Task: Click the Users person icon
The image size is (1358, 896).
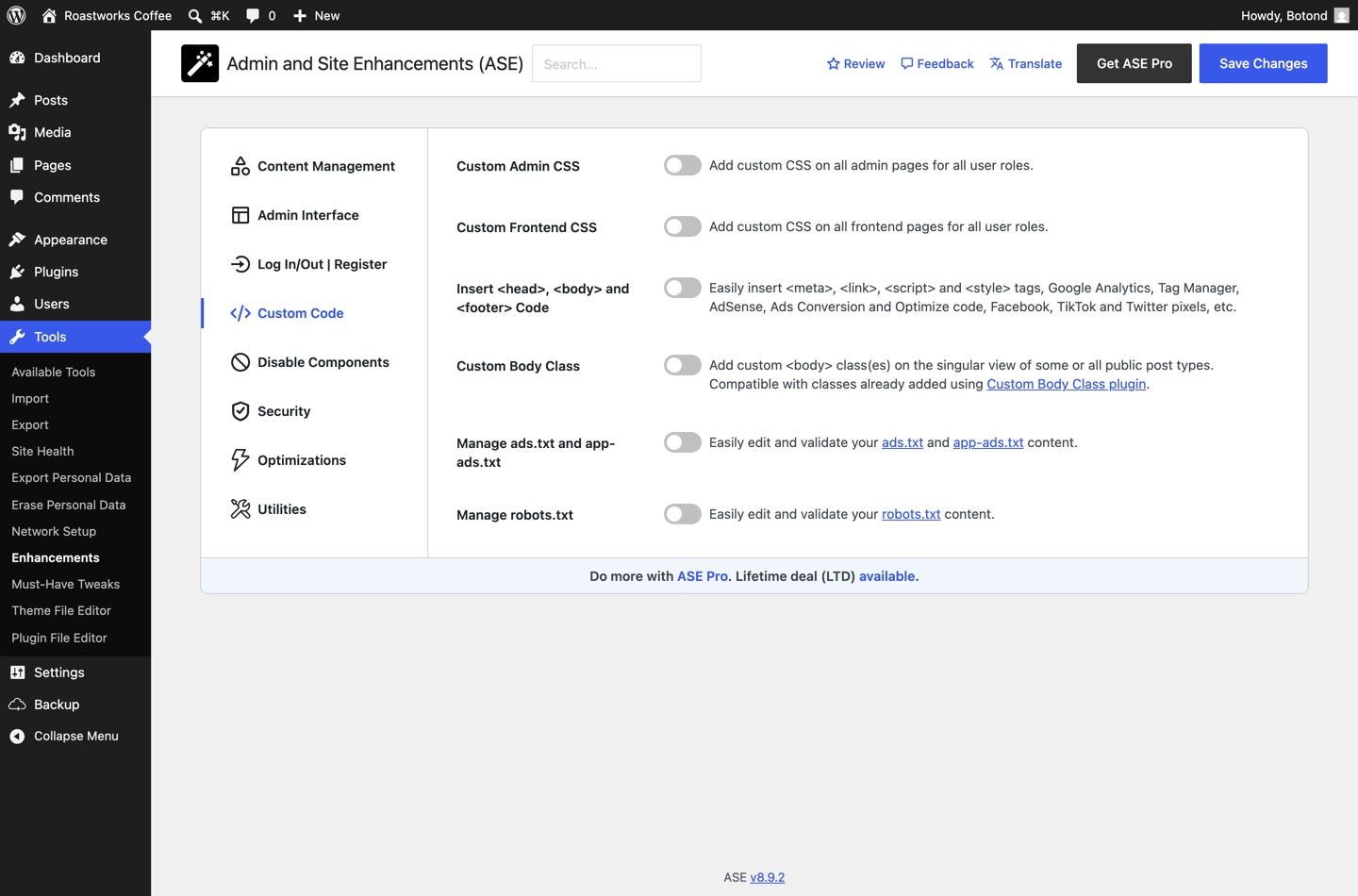Action: tap(17, 304)
